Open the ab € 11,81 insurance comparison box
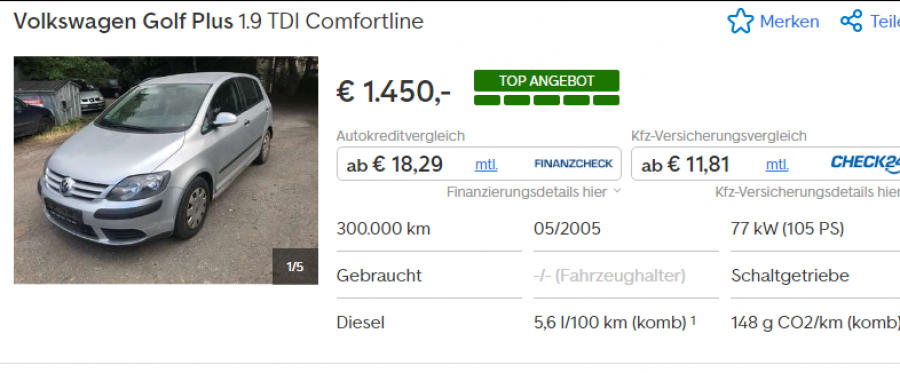This screenshot has height=373, width=900. click(766, 164)
